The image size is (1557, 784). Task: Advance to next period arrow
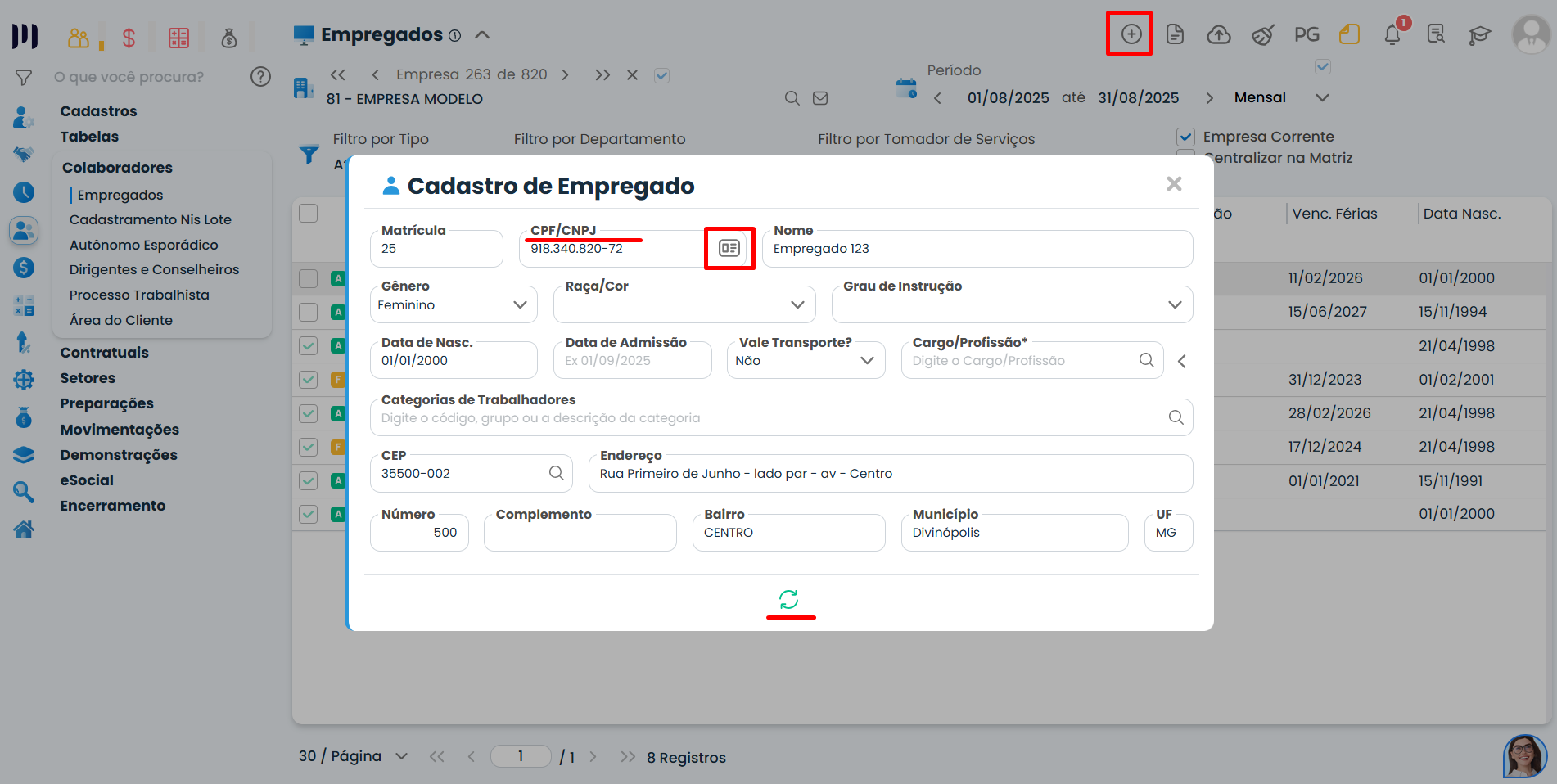[x=1209, y=98]
